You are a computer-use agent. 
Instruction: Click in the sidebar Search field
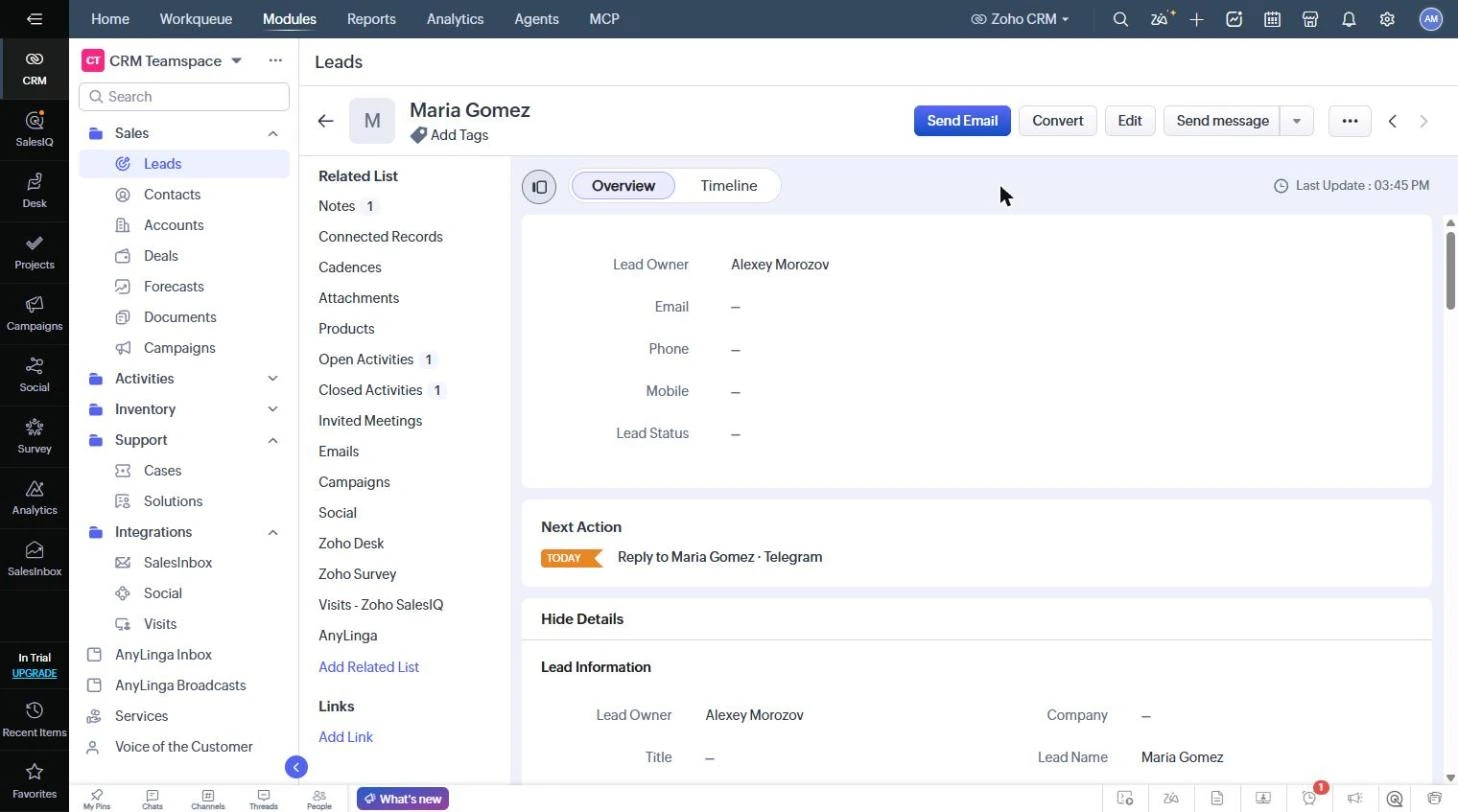pyautogui.click(x=184, y=97)
